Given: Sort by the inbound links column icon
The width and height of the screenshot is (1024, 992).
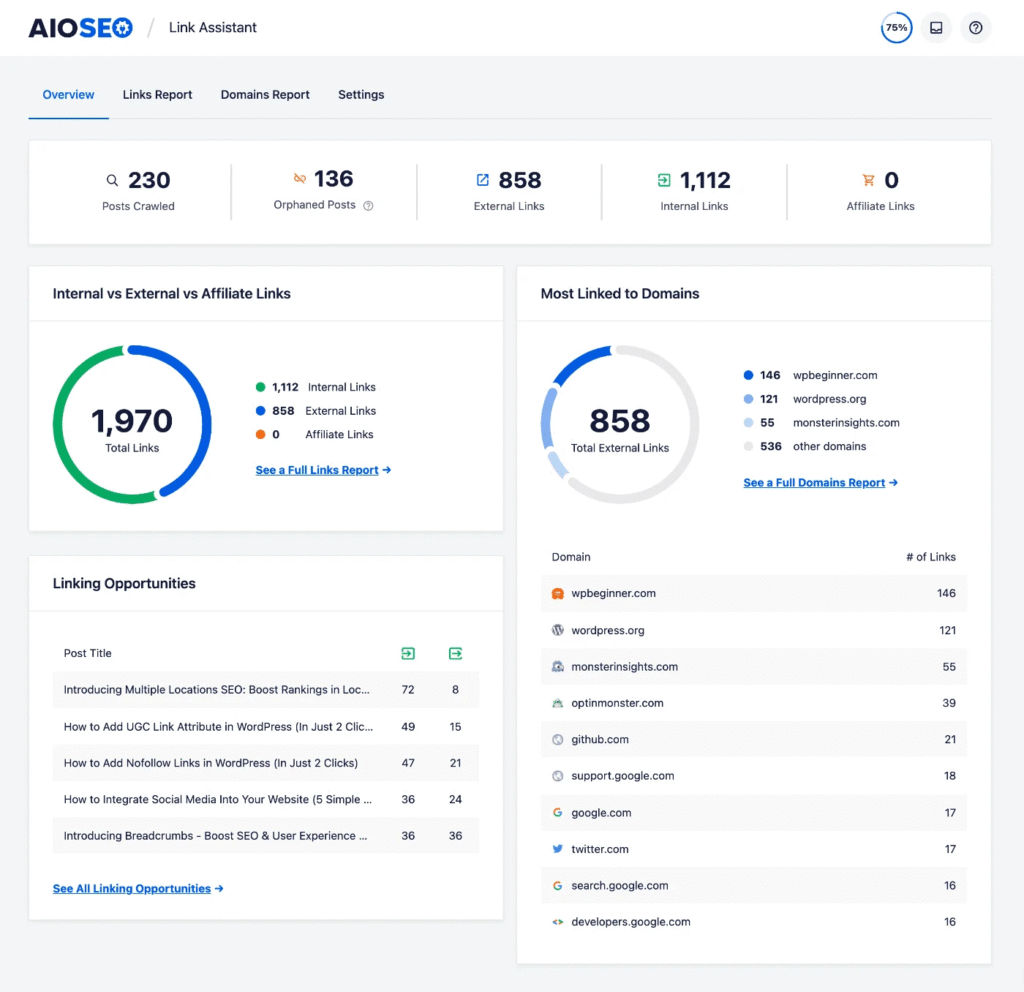Looking at the screenshot, I should (x=407, y=653).
